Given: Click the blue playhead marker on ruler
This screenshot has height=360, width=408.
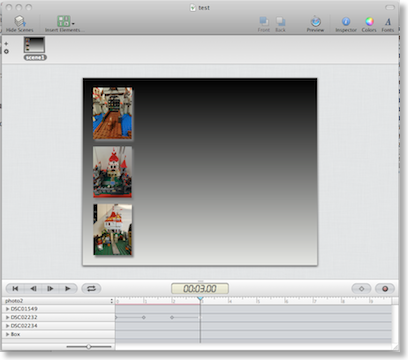Looking at the screenshot, I should coord(200,299).
